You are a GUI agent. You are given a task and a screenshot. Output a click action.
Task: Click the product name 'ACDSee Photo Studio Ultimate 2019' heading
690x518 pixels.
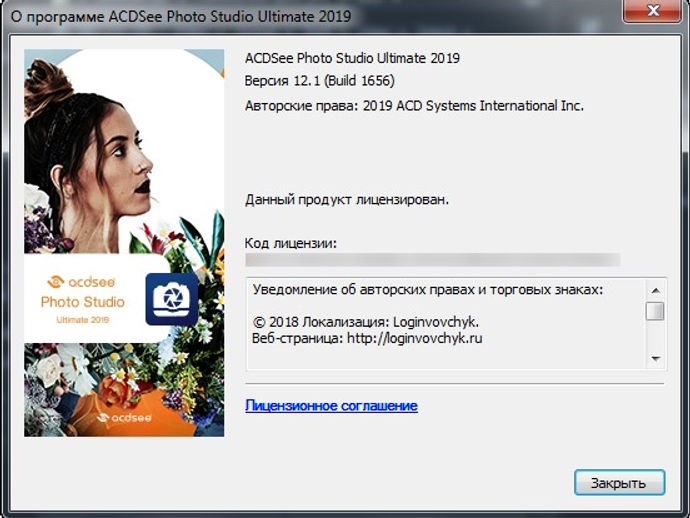pos(352,58)
